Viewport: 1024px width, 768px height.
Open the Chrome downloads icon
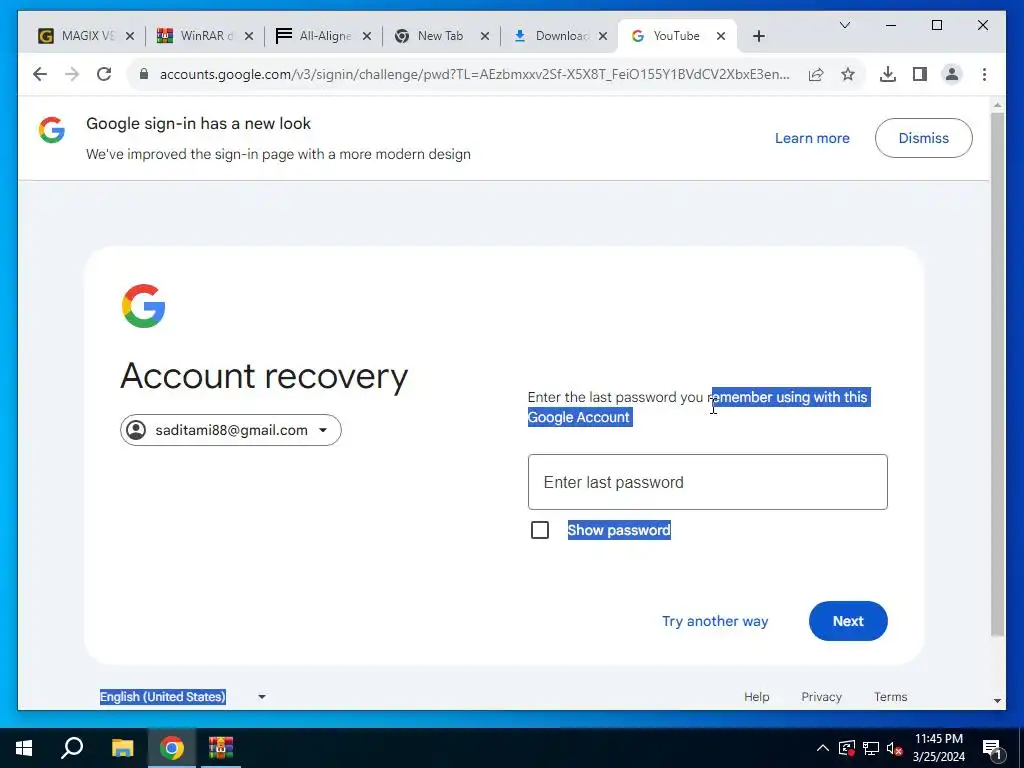click(x=888, y=74)
